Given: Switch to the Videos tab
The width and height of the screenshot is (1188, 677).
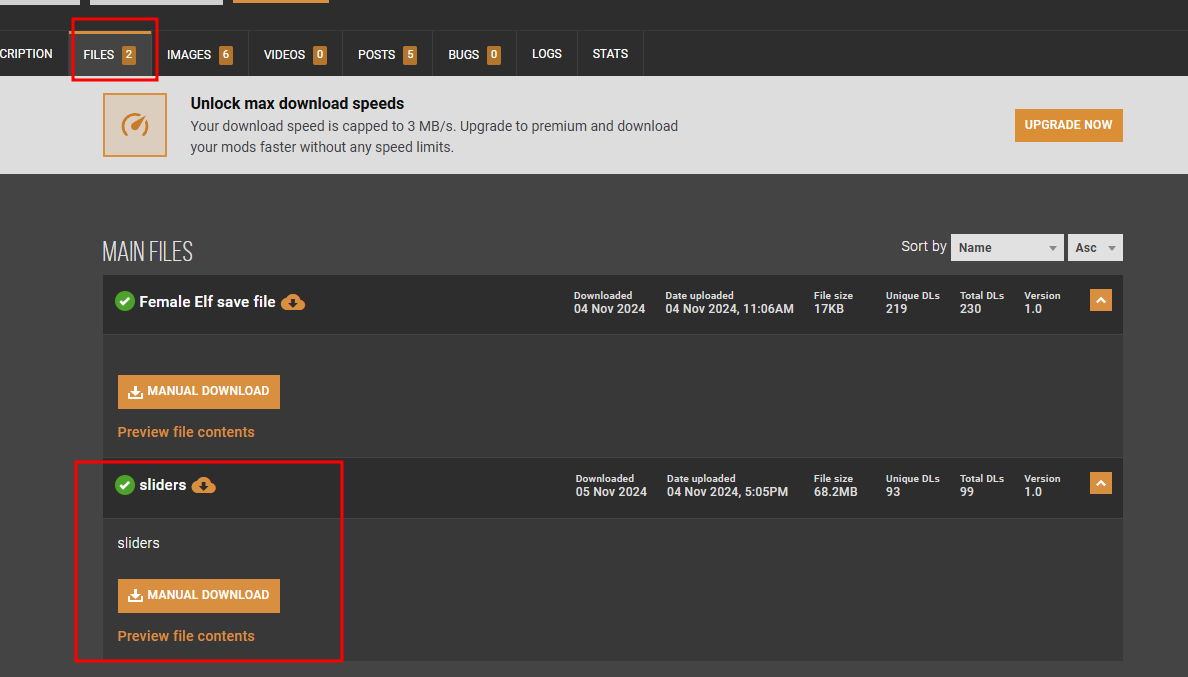Looking at the screenshot, I should [x=294, y=54].
